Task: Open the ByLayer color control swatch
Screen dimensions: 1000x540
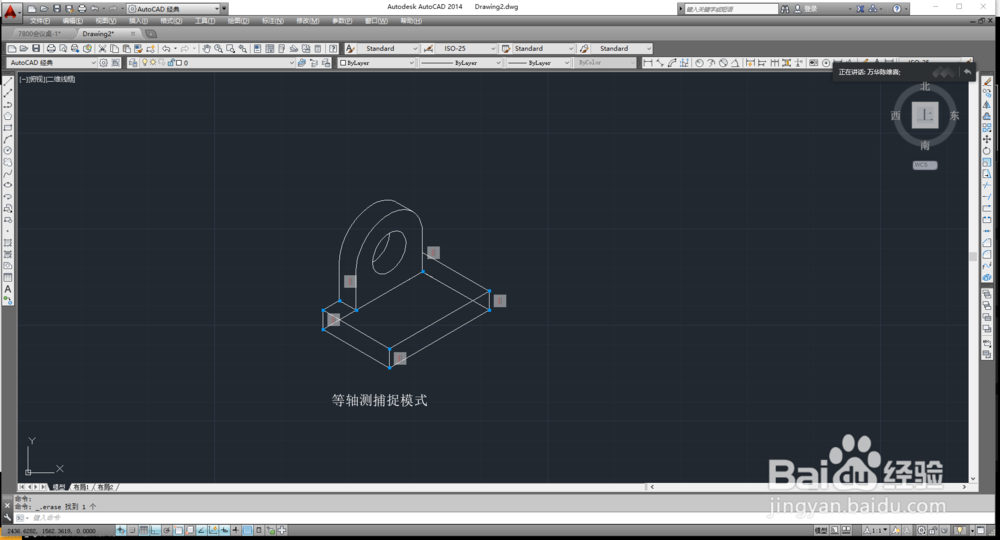Action: 376,62
